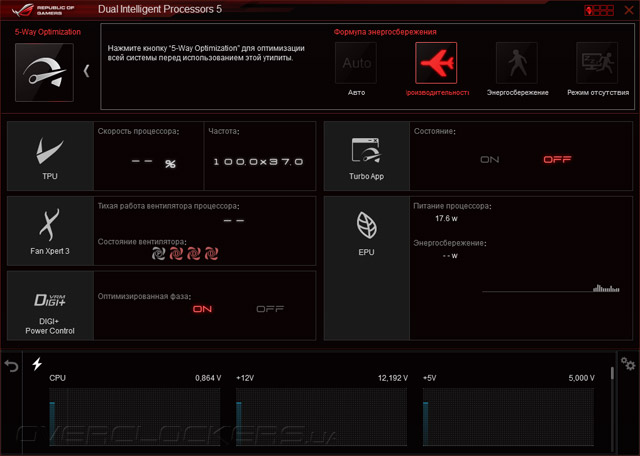640x456 pixels.
Task: Select the walking-man Power Saving mode
Action: 516,63
